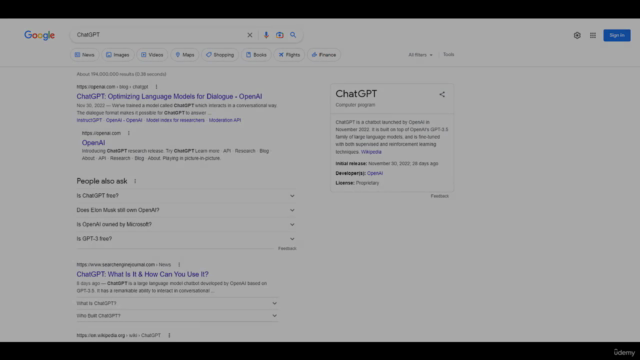
Task: Filter results by Videos
Action: tap(152, 55)
